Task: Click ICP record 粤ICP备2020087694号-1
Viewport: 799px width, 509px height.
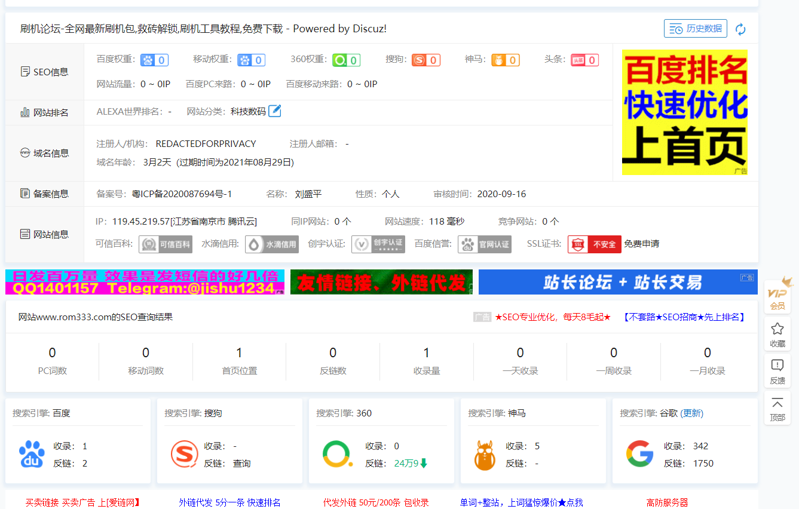Action: [x=182, y=194]
